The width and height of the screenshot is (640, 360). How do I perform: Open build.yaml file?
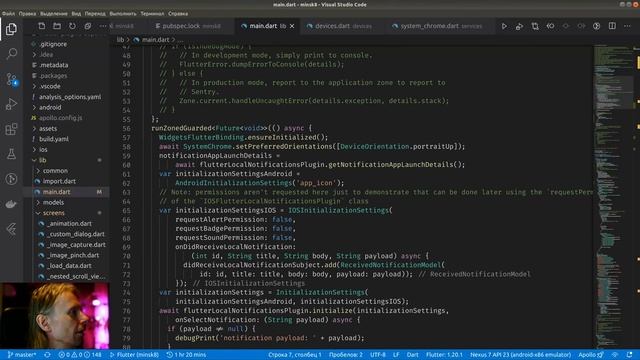tap(53, 139)
